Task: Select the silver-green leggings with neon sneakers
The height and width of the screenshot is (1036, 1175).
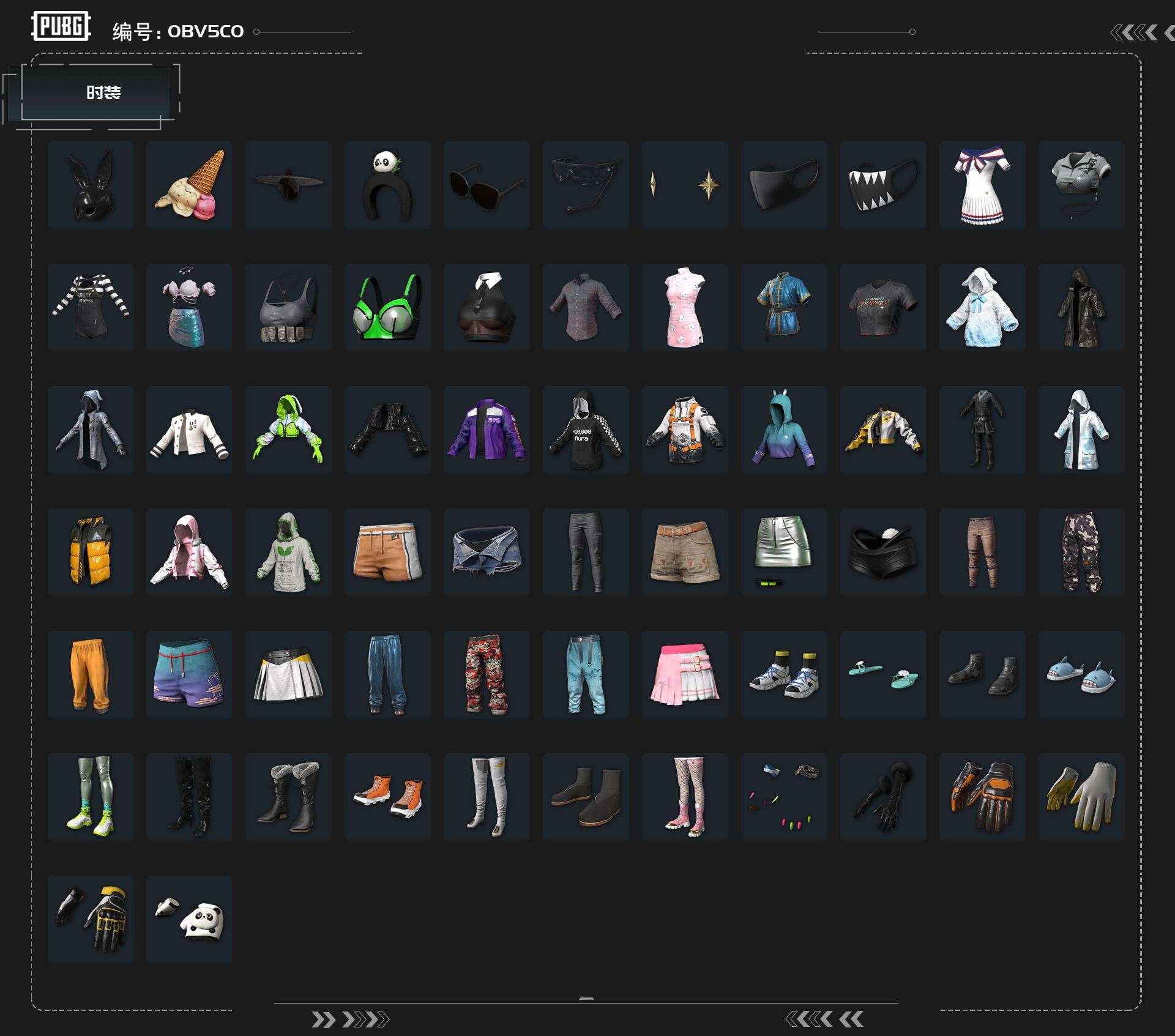Action: (91, 797)
